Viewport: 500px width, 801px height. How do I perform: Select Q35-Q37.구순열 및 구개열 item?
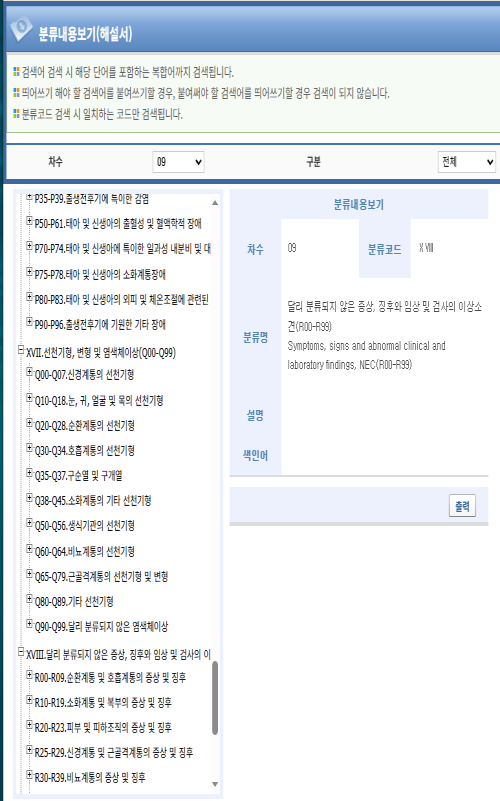[78, 476]
